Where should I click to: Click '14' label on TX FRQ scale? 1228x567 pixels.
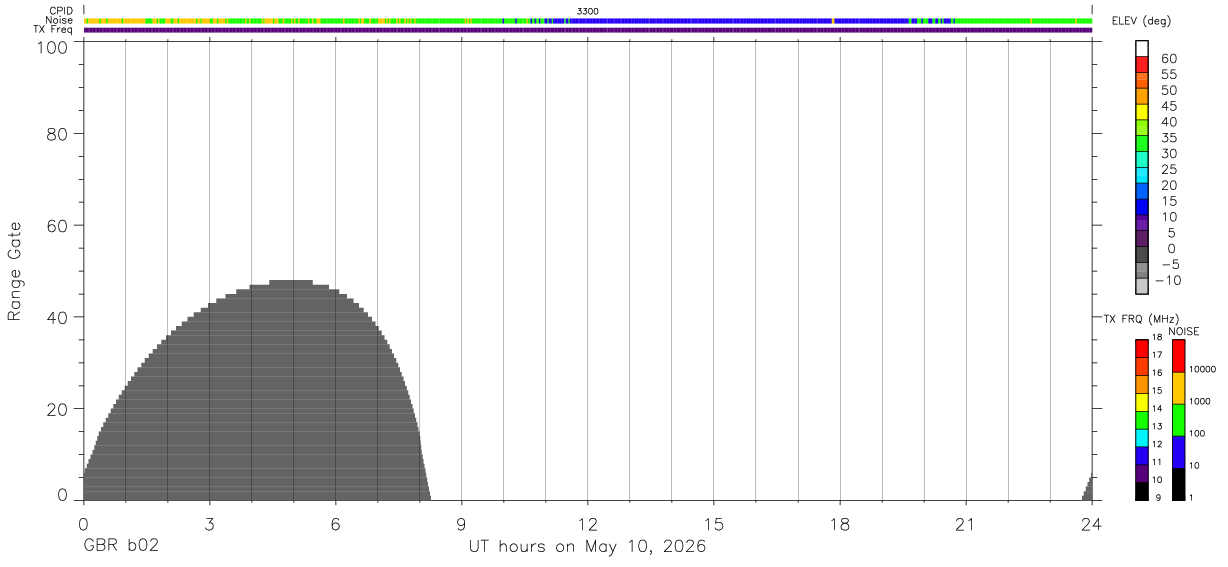click(1157, 408)
